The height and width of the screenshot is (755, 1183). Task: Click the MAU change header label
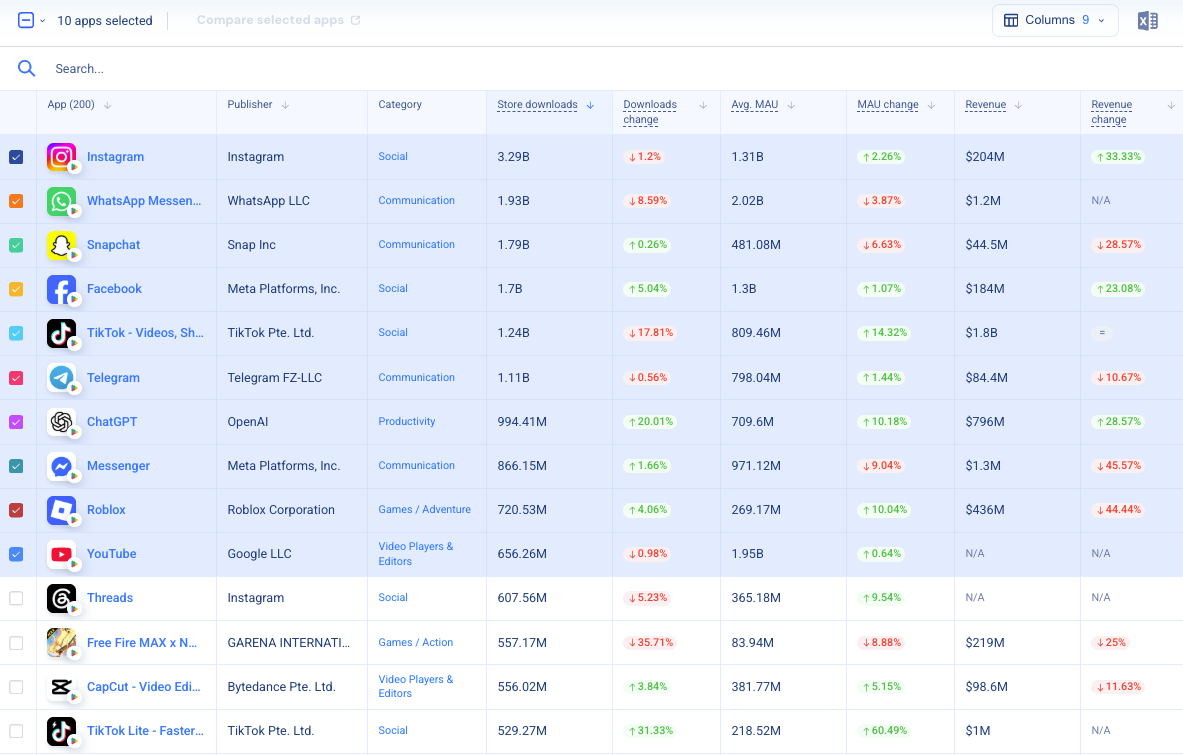point(888,105)
